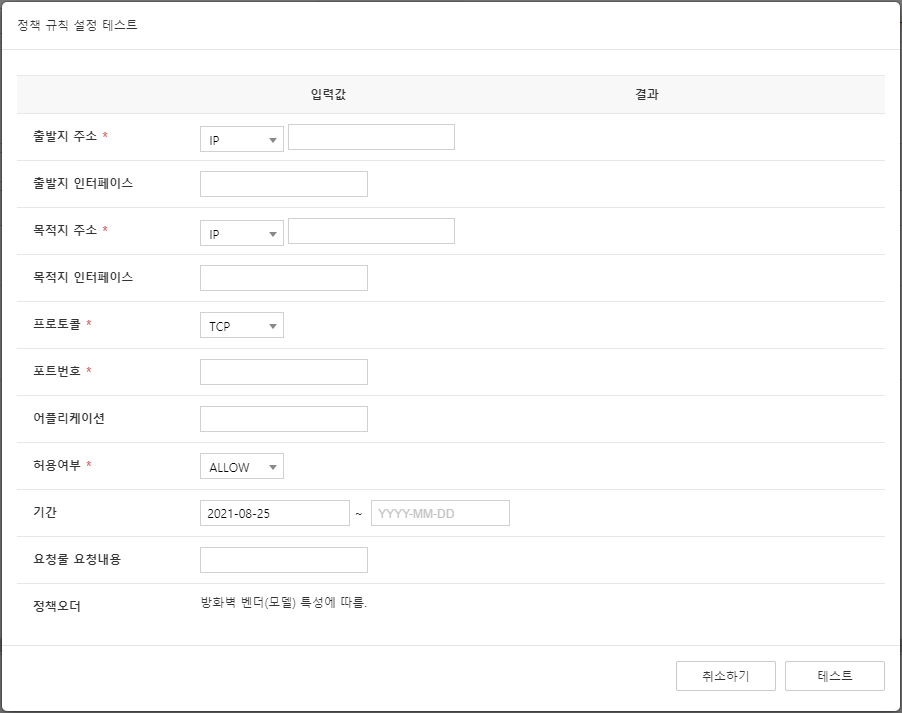Click the 출발지 주소 address input field

pos(371,137)
